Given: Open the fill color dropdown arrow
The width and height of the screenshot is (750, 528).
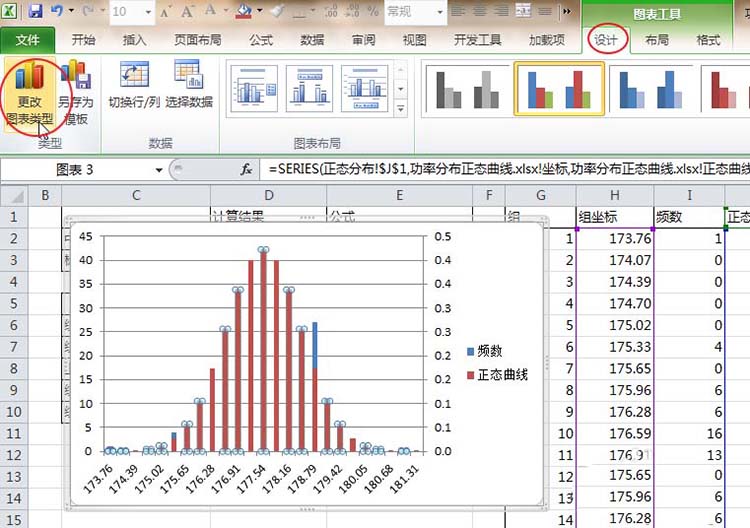Looking at the screenshot, I should point(260,11).
